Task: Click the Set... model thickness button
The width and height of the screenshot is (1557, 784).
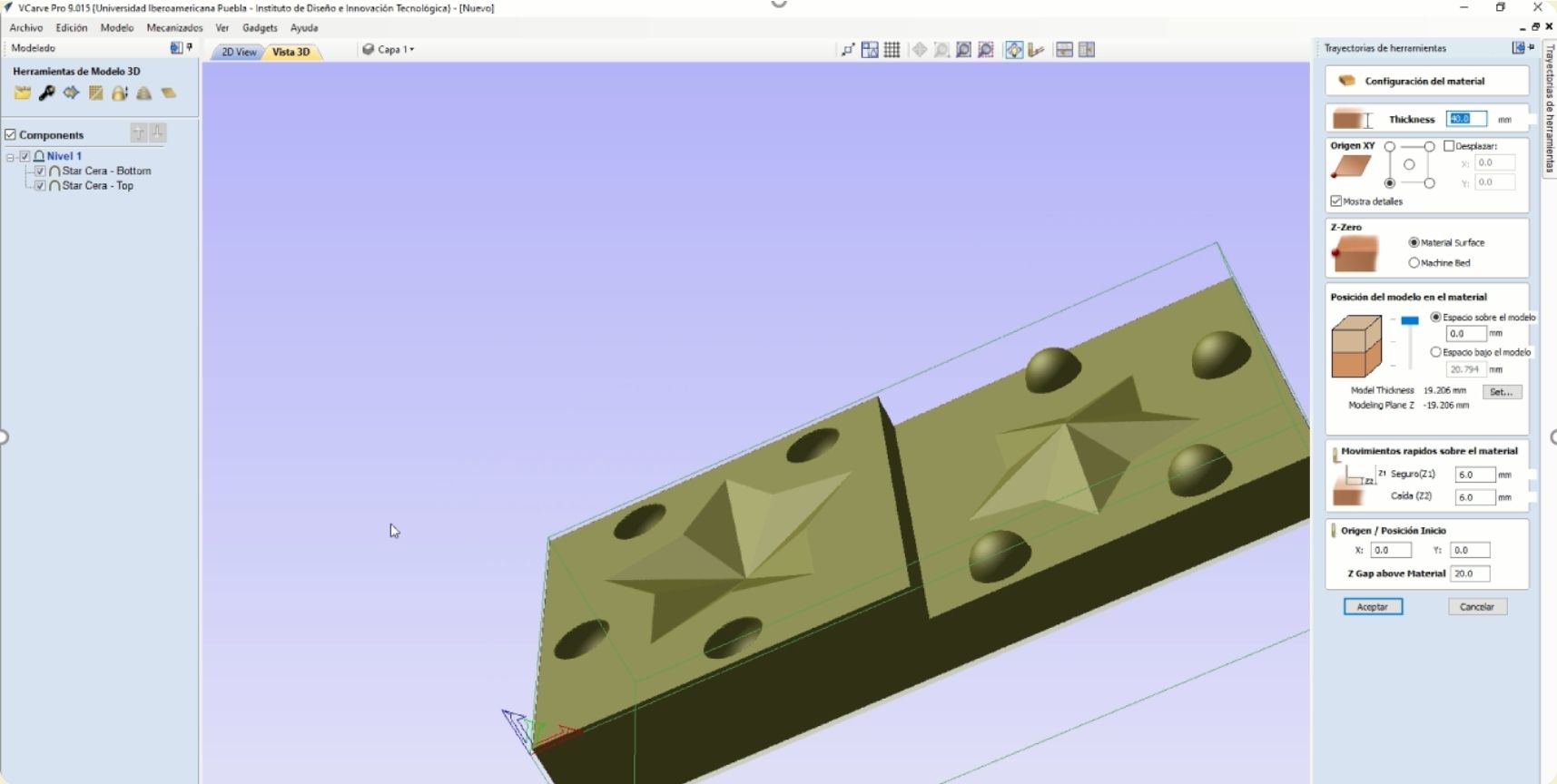Action: (x=1502, y=392)
